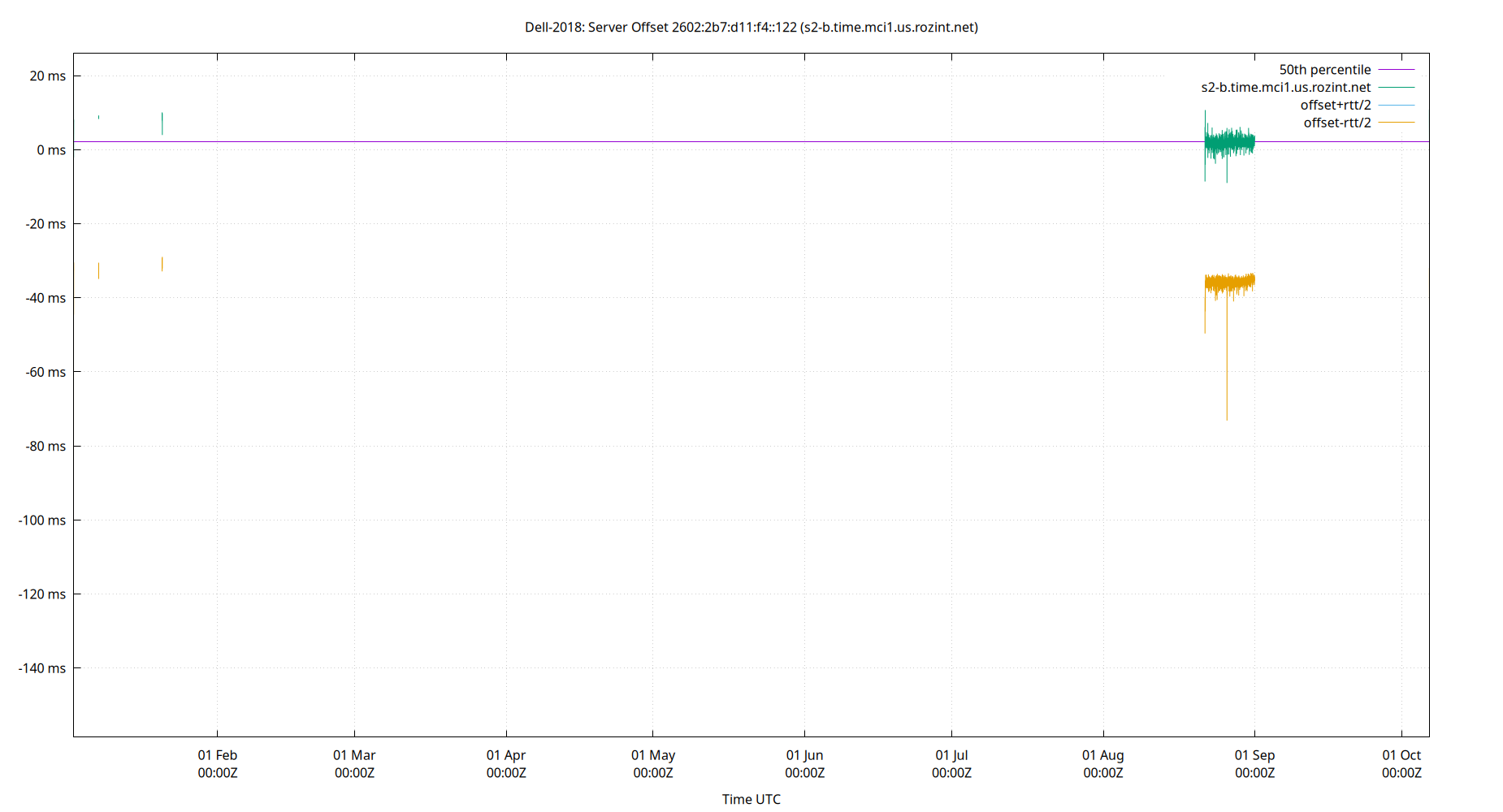Click the s2-b.time.mci1.us.rozint.net legend line sample
The image size is (1503, 812).
point(1395,88)
